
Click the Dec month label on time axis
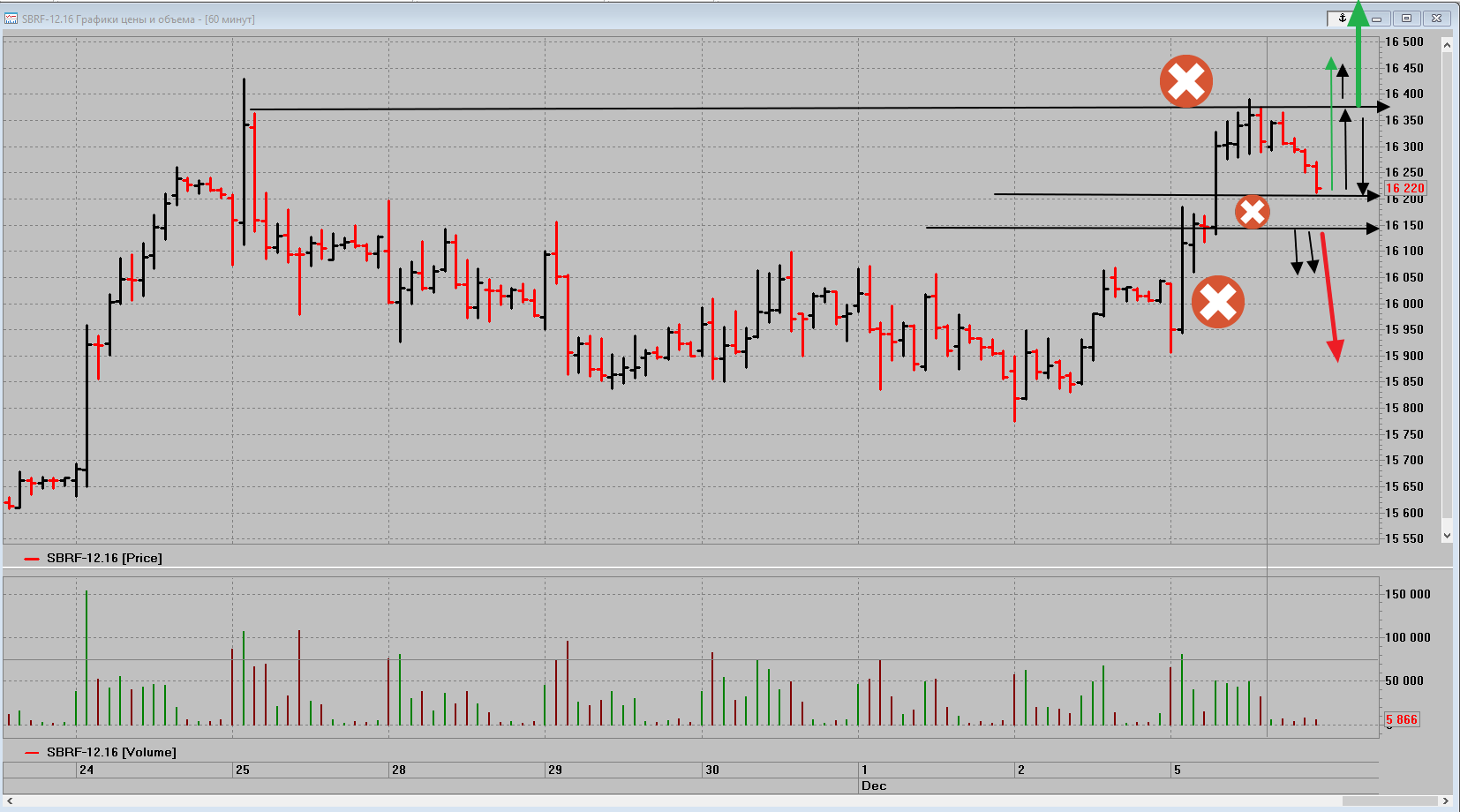tap(874, 786)
